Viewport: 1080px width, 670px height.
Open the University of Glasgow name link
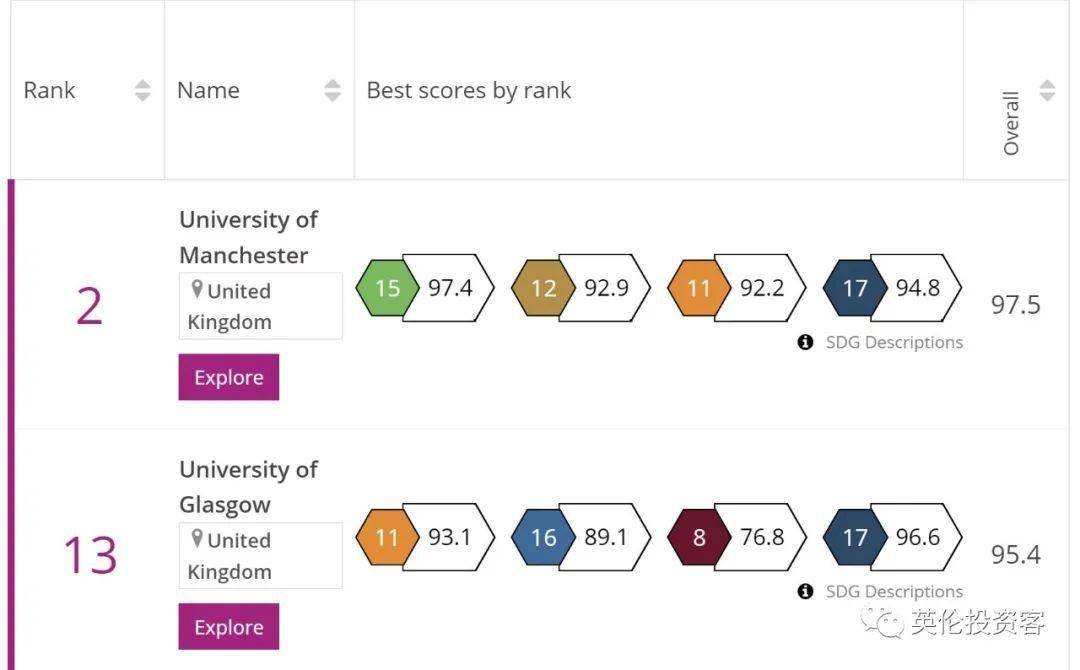(x=248, y=487)
